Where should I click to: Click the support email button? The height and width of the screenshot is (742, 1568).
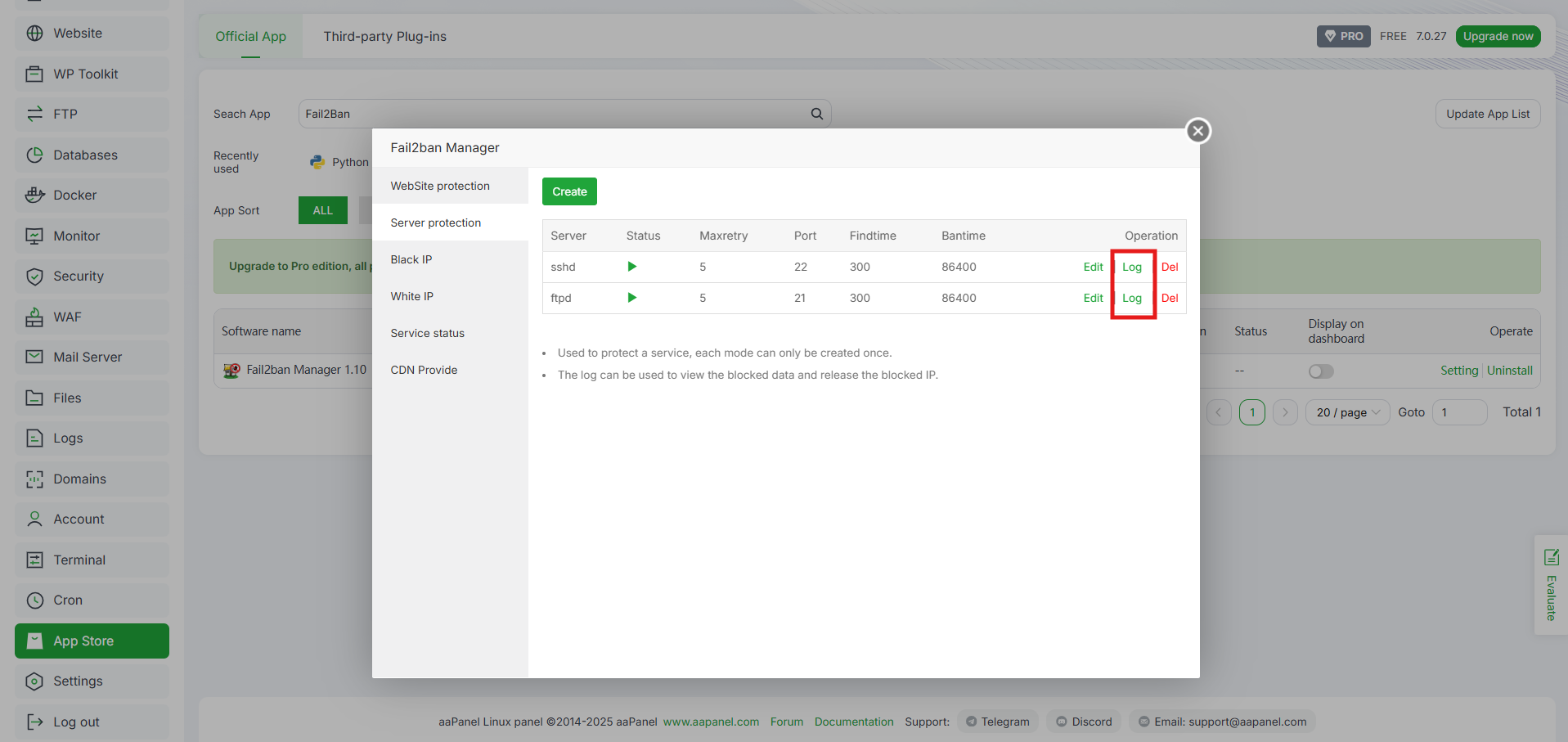click(x=1223, y=722)
